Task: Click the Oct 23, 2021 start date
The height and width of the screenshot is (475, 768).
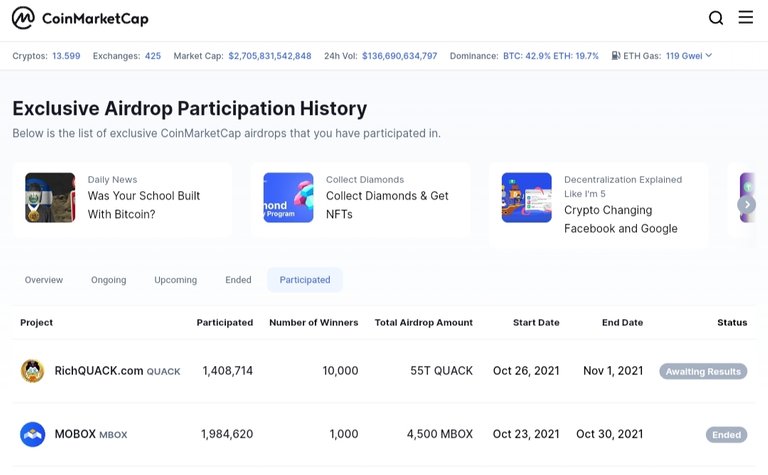Action: point(526,434)
